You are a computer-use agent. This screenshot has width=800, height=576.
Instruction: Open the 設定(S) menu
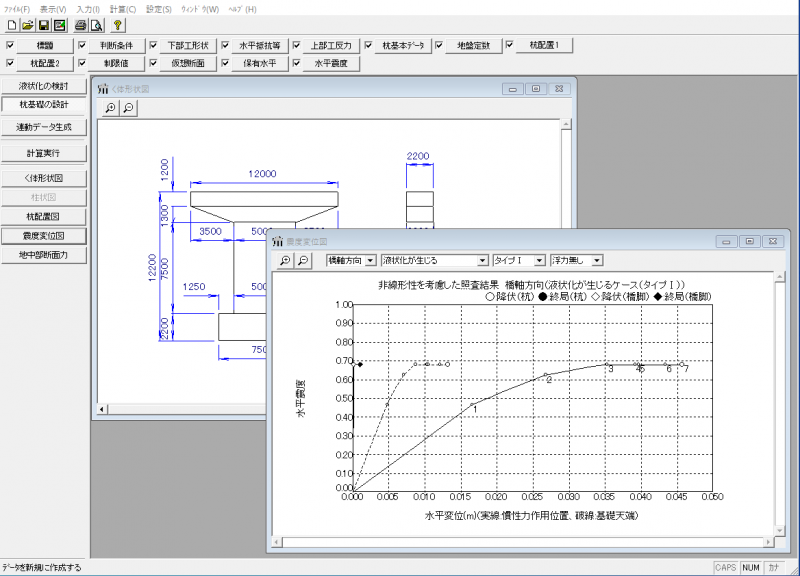point(159,9)
